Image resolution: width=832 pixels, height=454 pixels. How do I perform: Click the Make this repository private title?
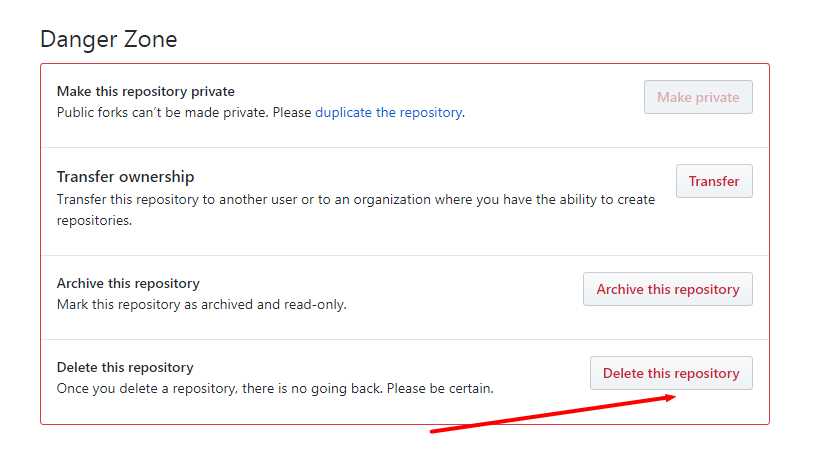(x=146, y=91)
